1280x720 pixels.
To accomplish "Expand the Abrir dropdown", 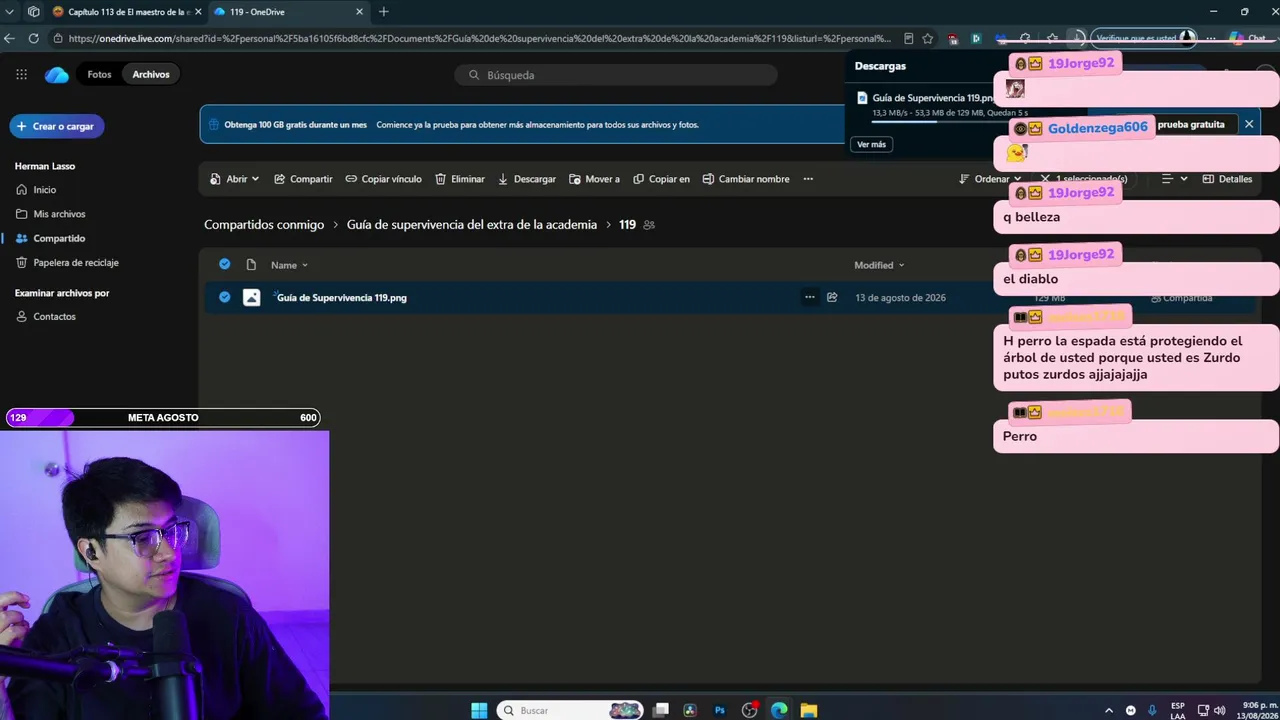I will tap(234, 179).
